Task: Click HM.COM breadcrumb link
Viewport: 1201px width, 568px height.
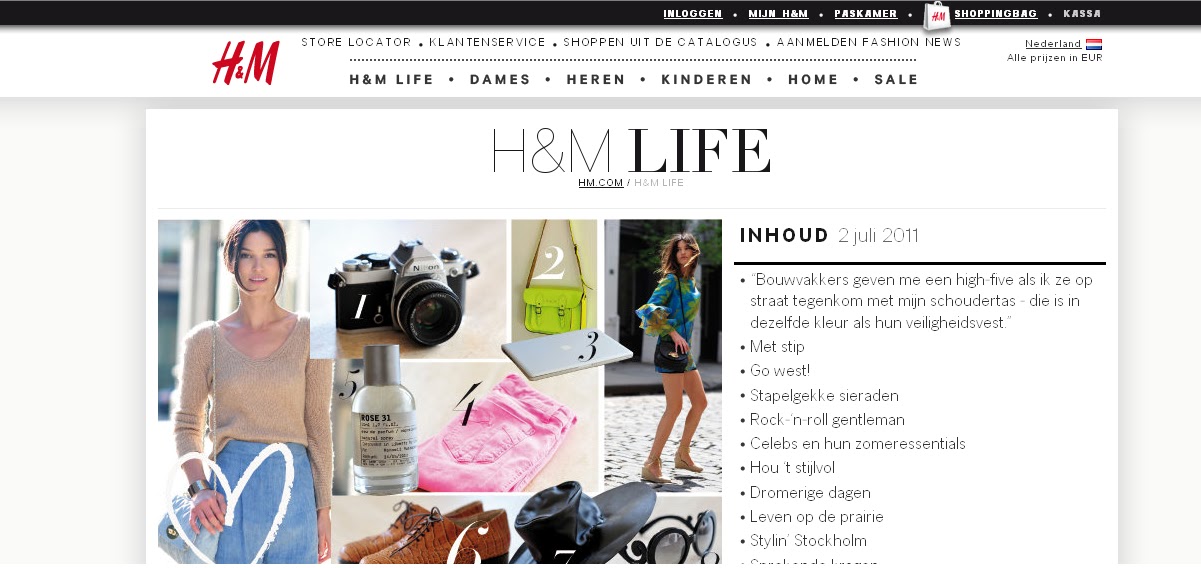Action: click(601, 183)
